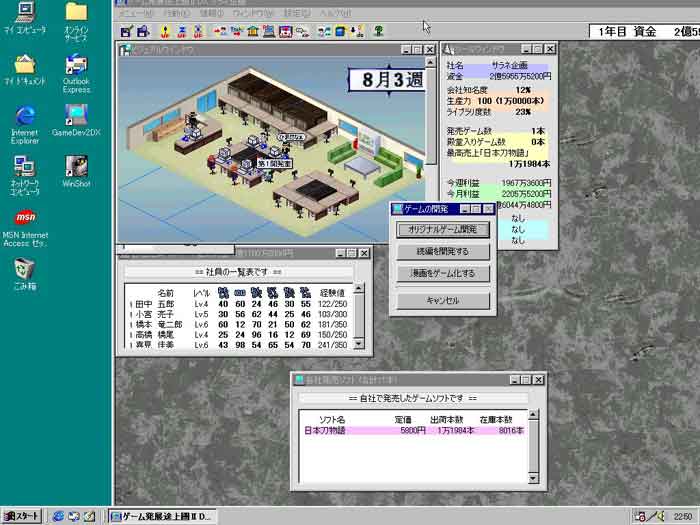The image size is (700, 525).
Task: Launch Internet Explorer from the desktop
Action: [24, 115]
